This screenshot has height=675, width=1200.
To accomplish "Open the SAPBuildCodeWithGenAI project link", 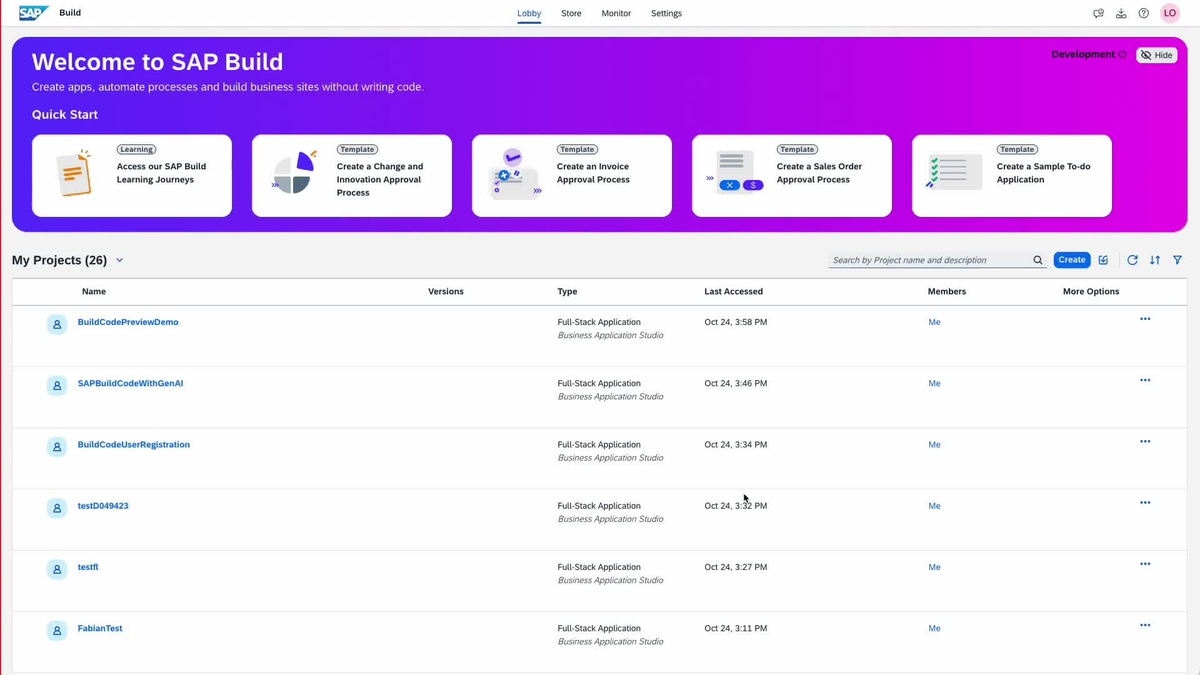I will click(x=130, y=383).
